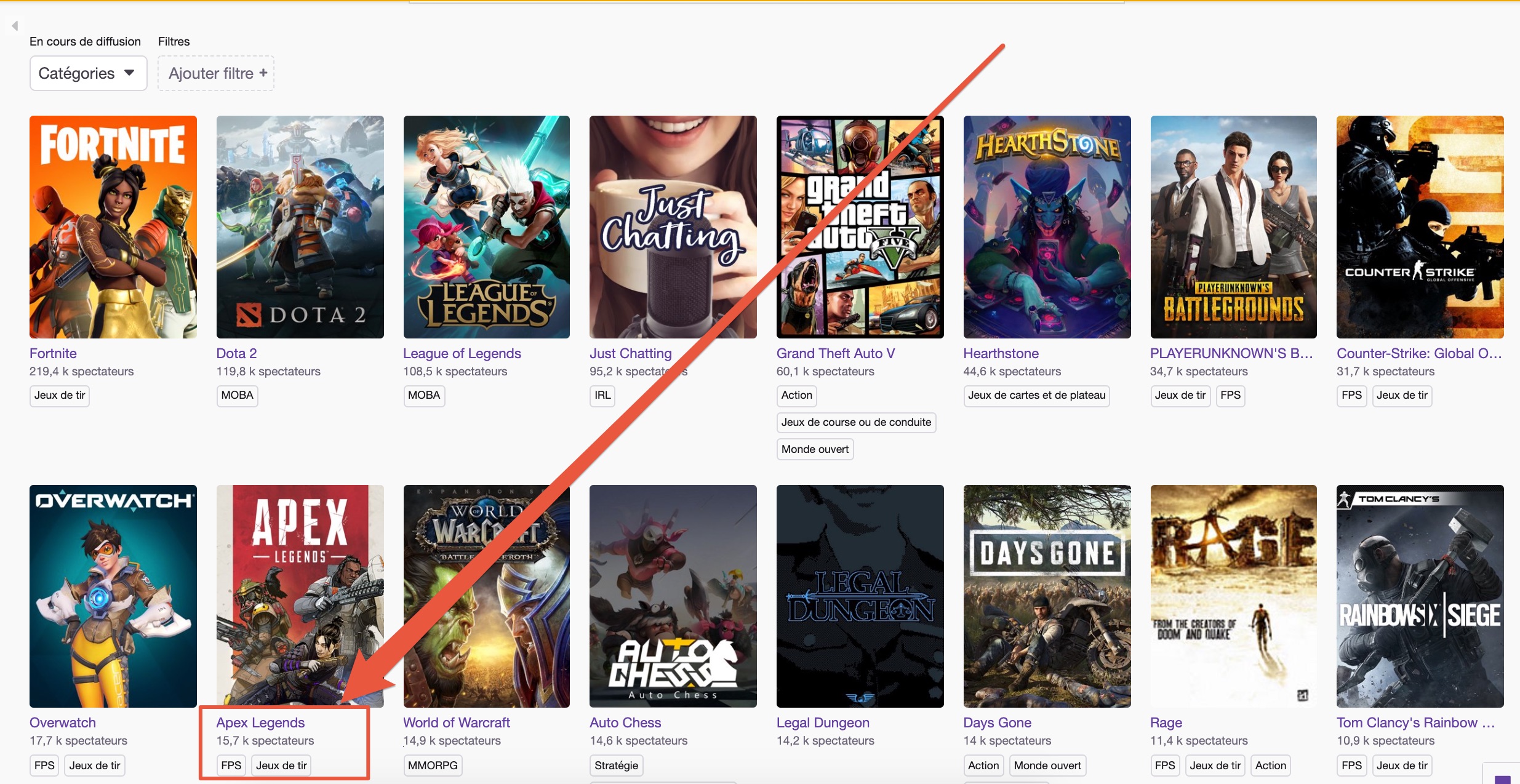The width and height of the screenshot is (1520, 784).
Task: Open the Hearthstone category link
Action: (x=1001, y=353)
